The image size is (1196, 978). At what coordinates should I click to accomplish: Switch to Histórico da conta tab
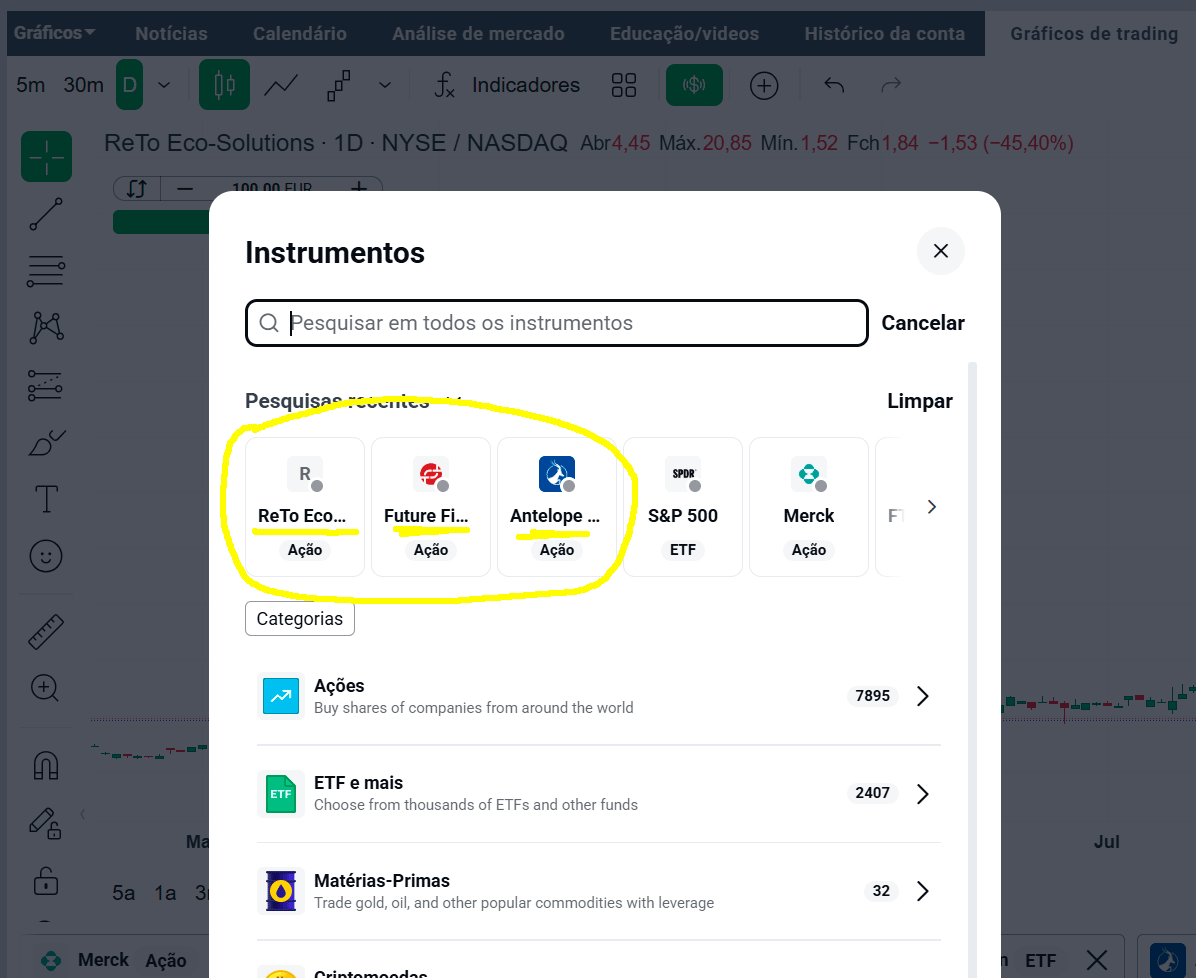pos(885,34)
